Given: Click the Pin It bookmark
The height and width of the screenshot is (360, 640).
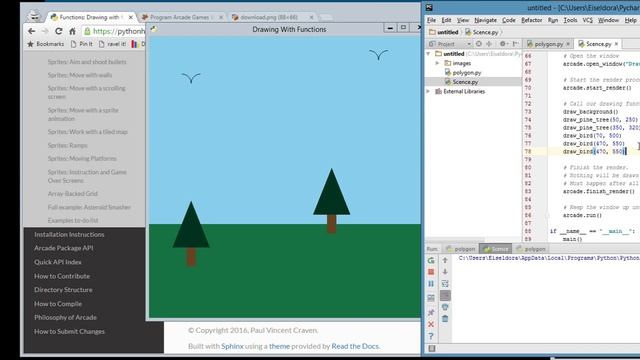Looking at the screenshot, I should point(82,44).
